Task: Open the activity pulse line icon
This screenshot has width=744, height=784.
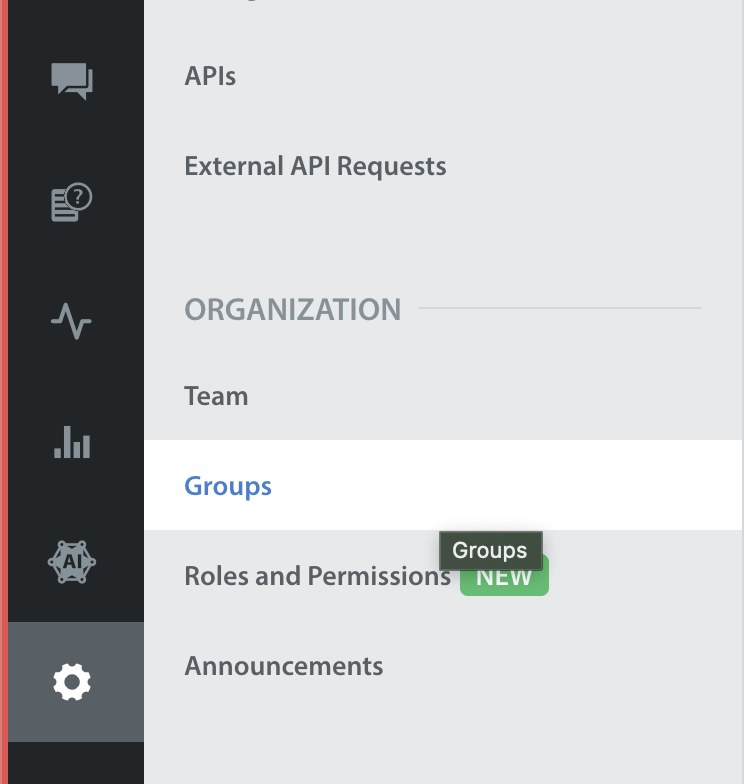Action: [72, 321]
